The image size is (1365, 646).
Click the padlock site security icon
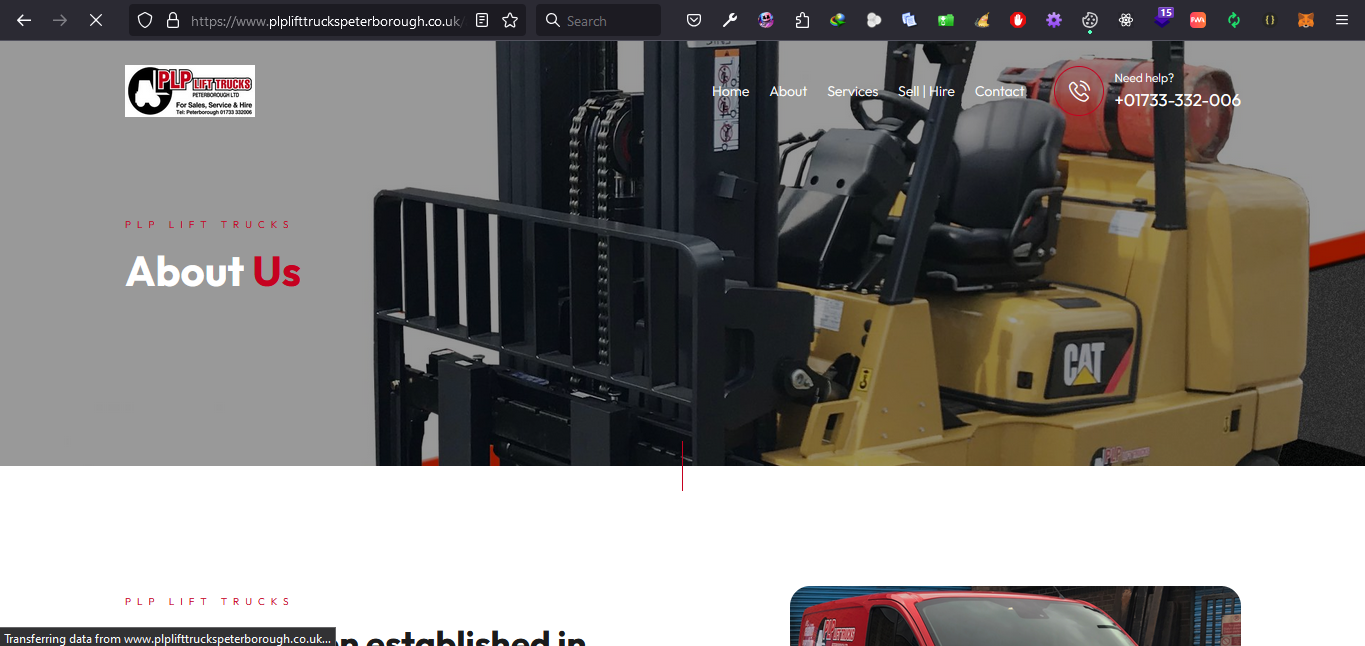pyautogui.click(x=173, y=20)
